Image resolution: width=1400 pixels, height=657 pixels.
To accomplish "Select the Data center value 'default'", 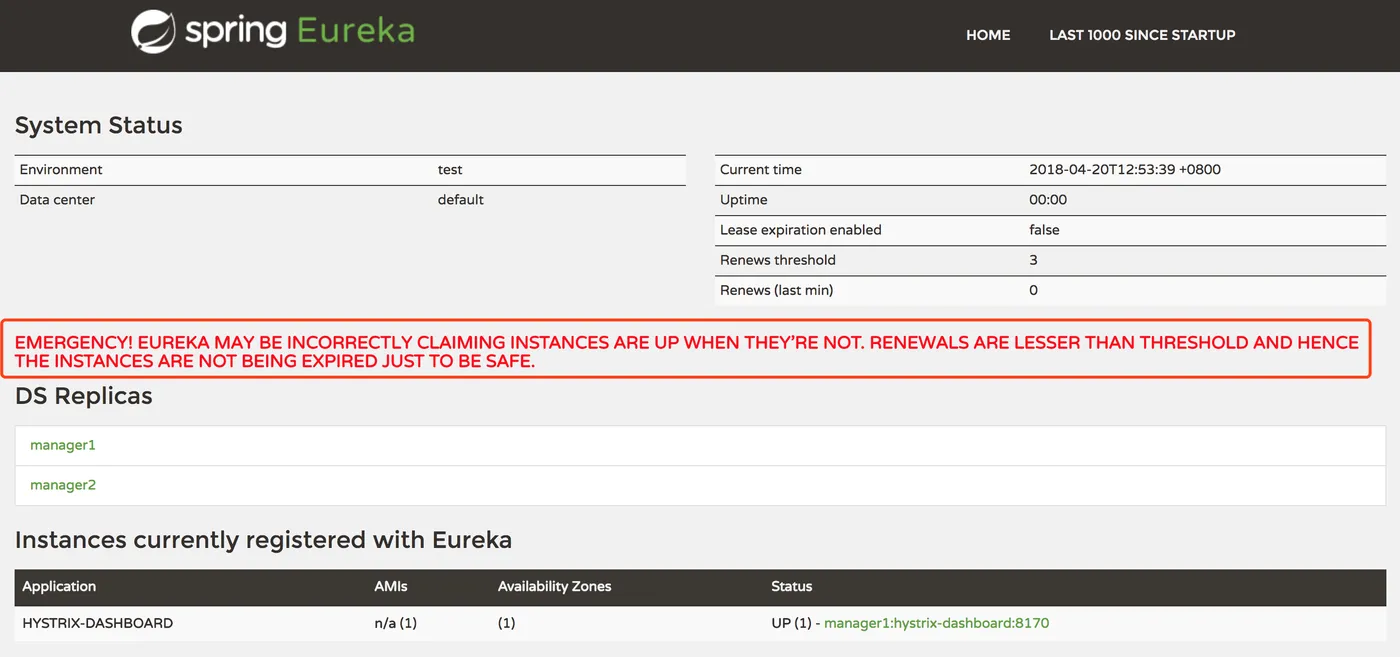I will pos(461,200).
